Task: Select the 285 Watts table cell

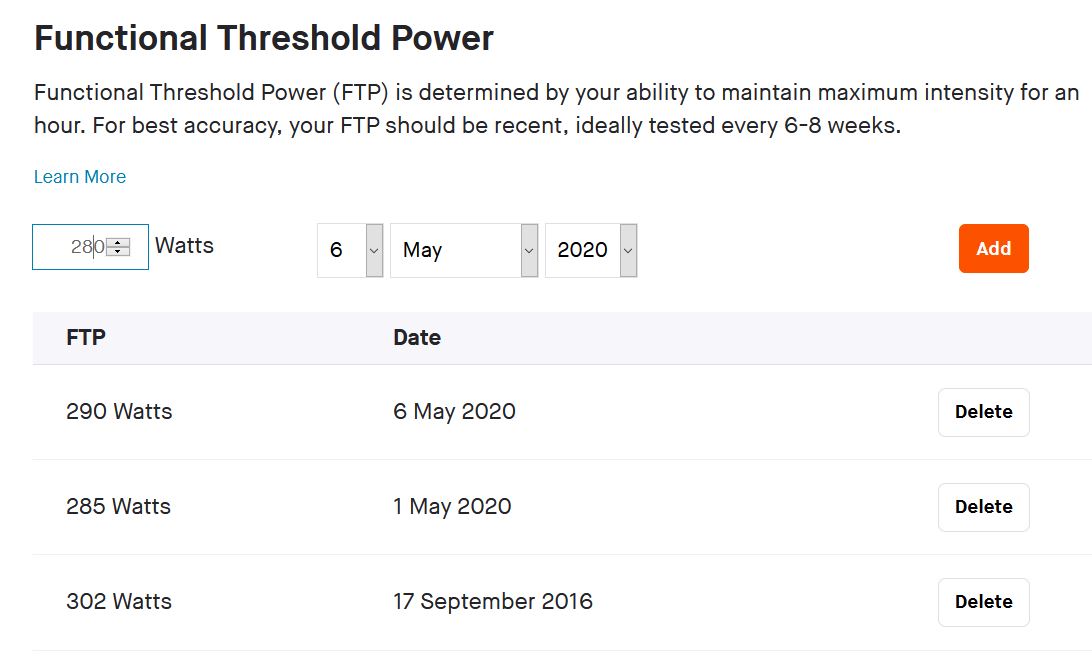Action: point(118,507)
